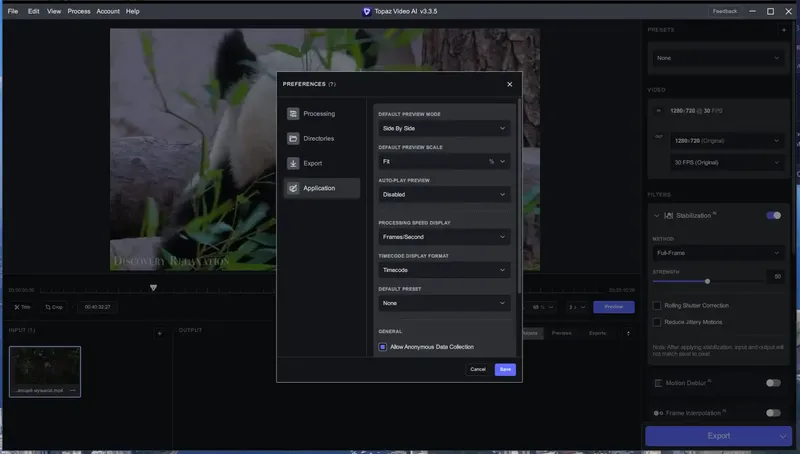
Task: Select the Application preferences icon
Action: click(293, 188)
